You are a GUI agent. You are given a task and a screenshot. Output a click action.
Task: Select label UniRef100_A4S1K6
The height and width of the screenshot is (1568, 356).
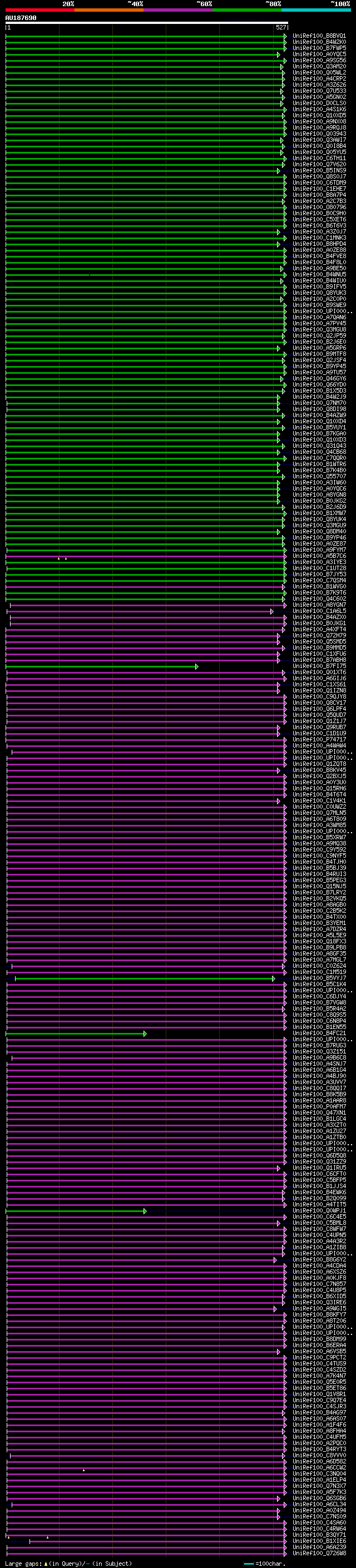coord(319,110)
